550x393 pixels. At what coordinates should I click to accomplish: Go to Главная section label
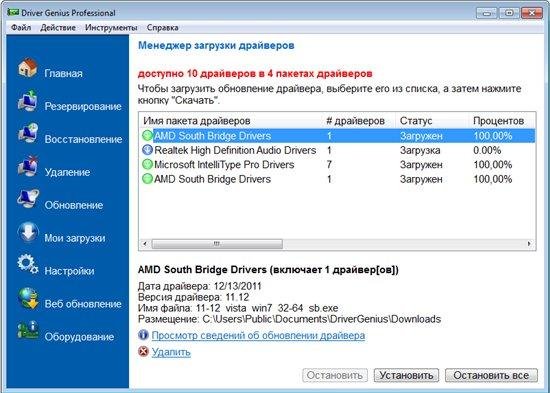point(63,73)
